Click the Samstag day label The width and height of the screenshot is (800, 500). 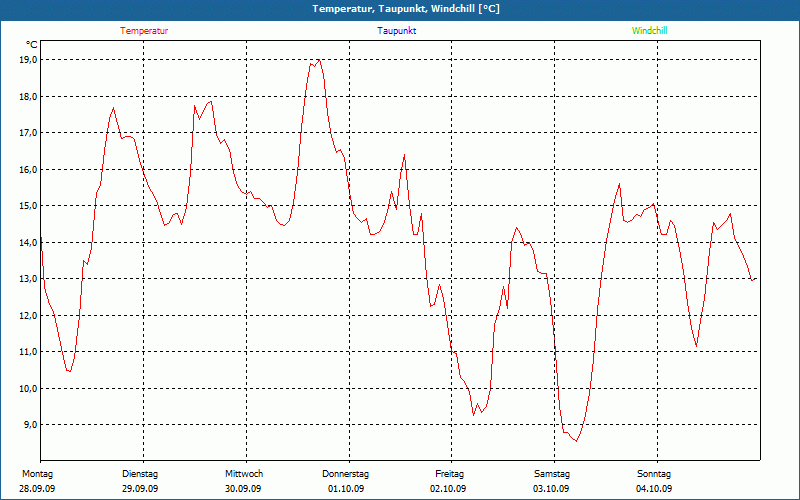coord(552,474)
